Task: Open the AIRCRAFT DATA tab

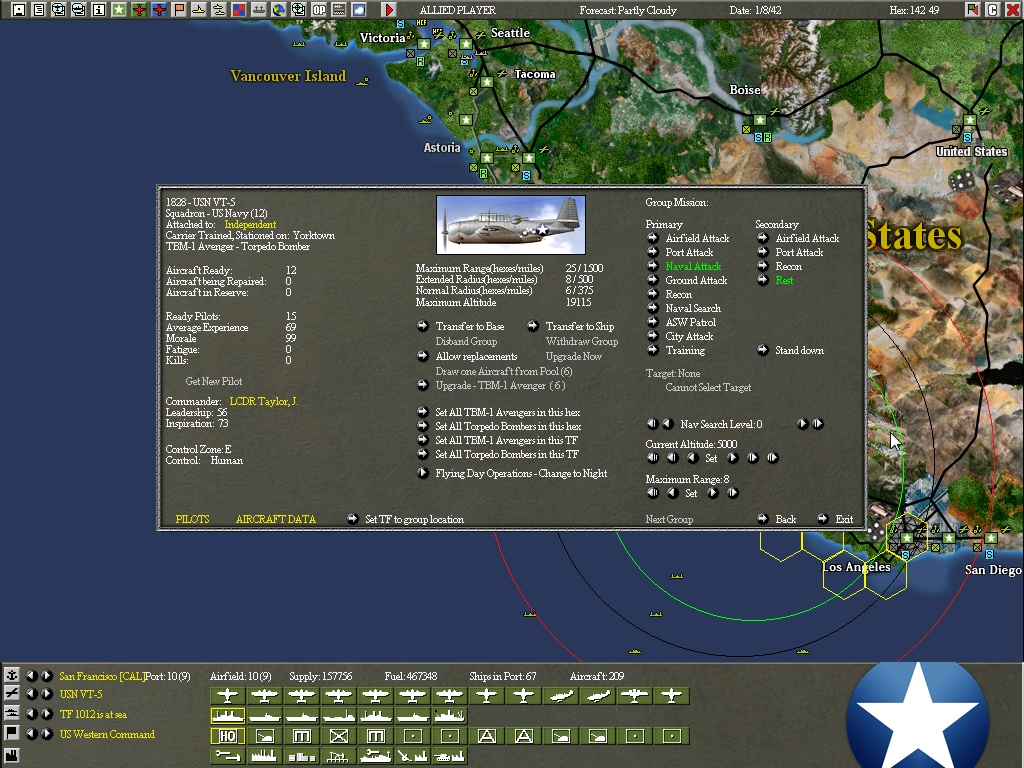Action: coord(276,519)
